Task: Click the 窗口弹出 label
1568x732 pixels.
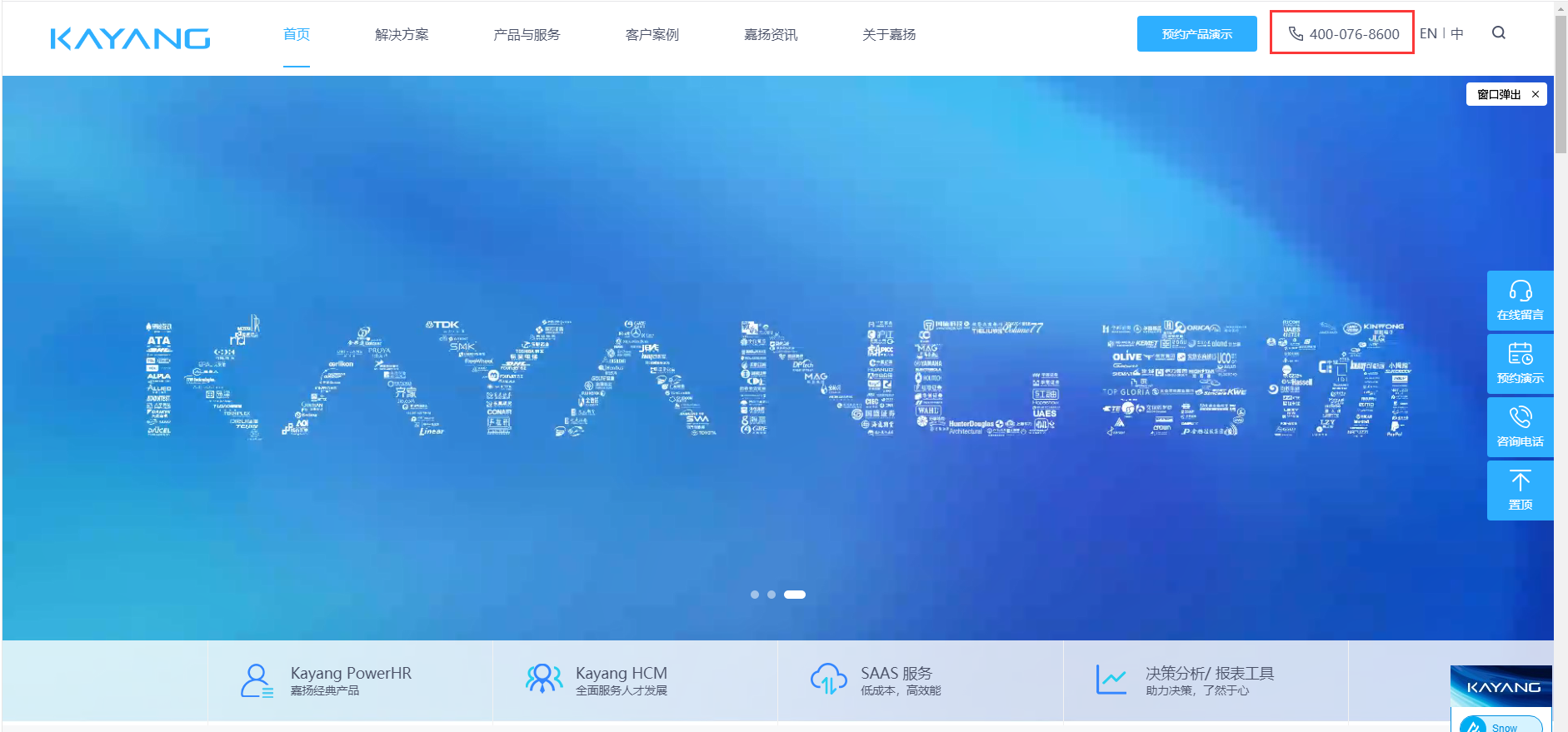Action: pos(1499,94)
